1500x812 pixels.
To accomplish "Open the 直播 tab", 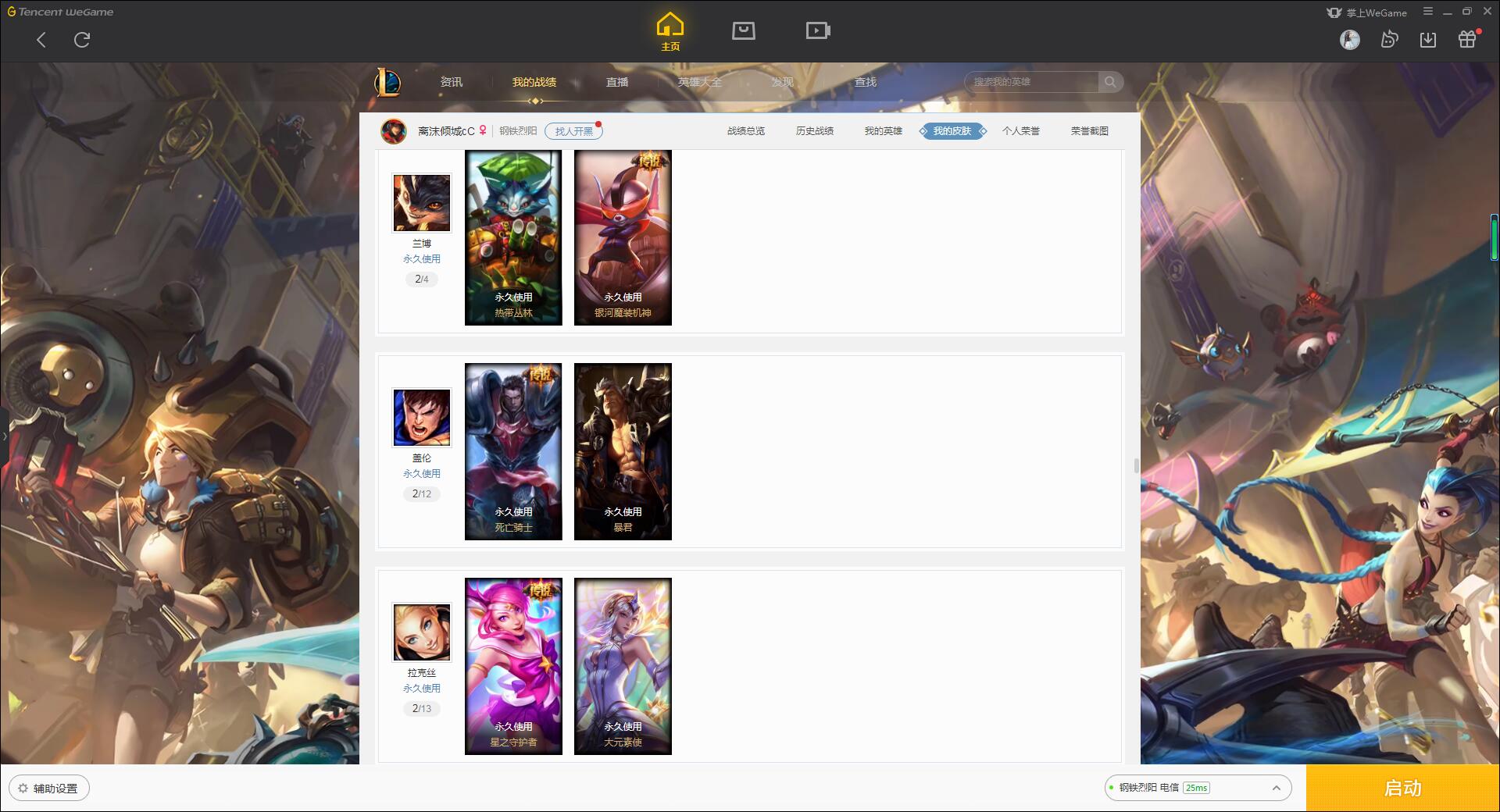I will click(617, 82).
